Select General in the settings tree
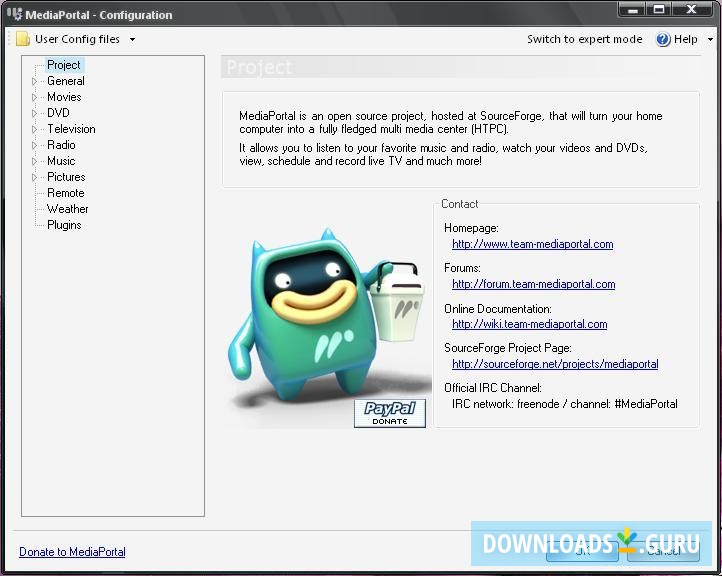Screen dimensions: 722x576 pos(66,81)
